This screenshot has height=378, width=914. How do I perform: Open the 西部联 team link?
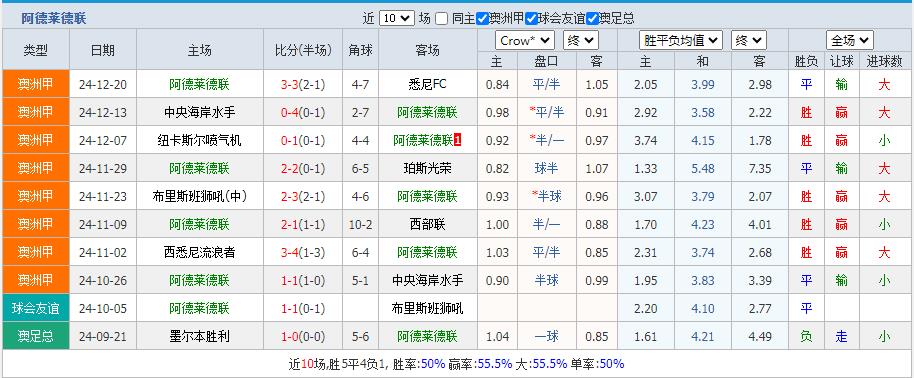coord(427,224)
